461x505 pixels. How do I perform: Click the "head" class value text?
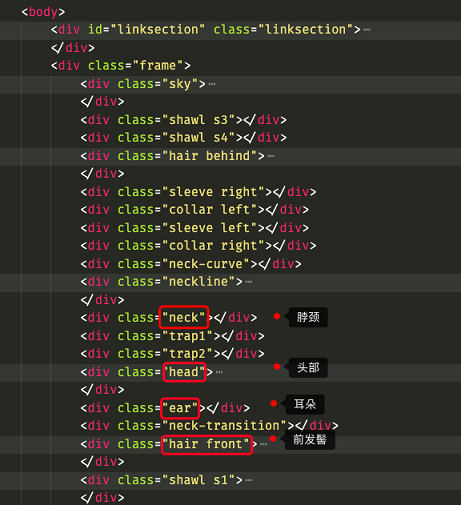pyautogui.click(x=184, y=372)
